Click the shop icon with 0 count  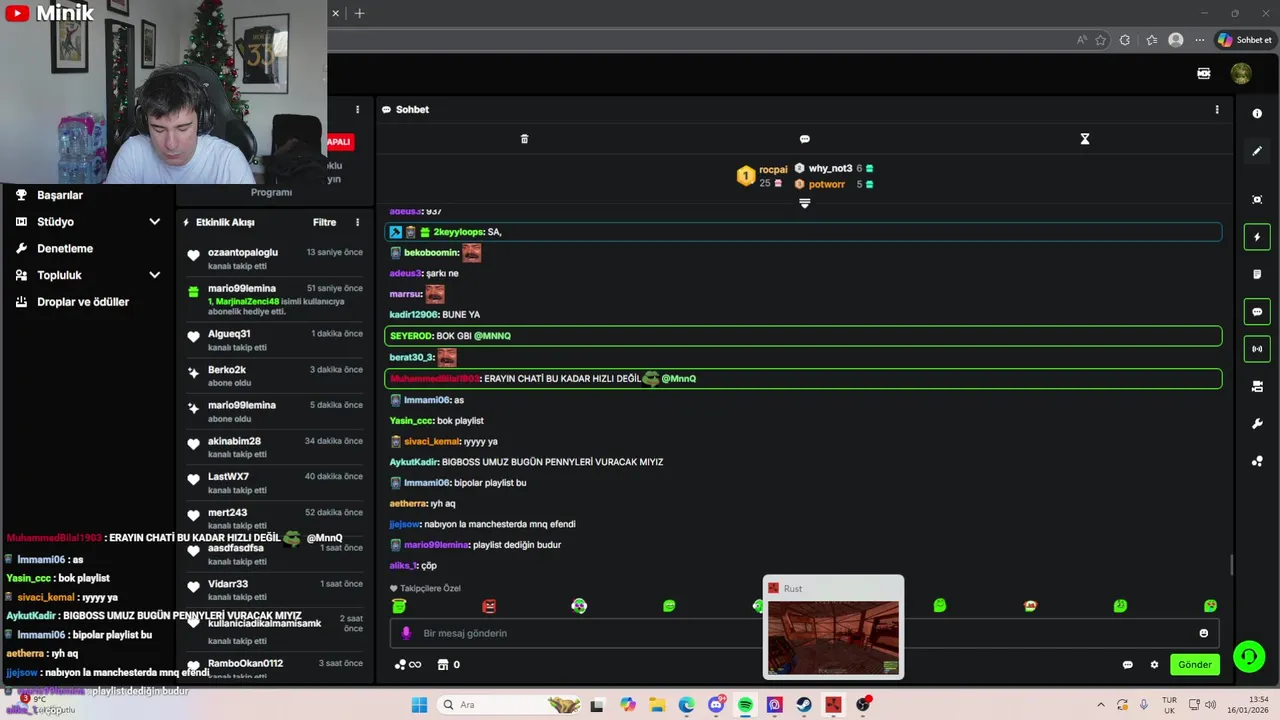449,664
